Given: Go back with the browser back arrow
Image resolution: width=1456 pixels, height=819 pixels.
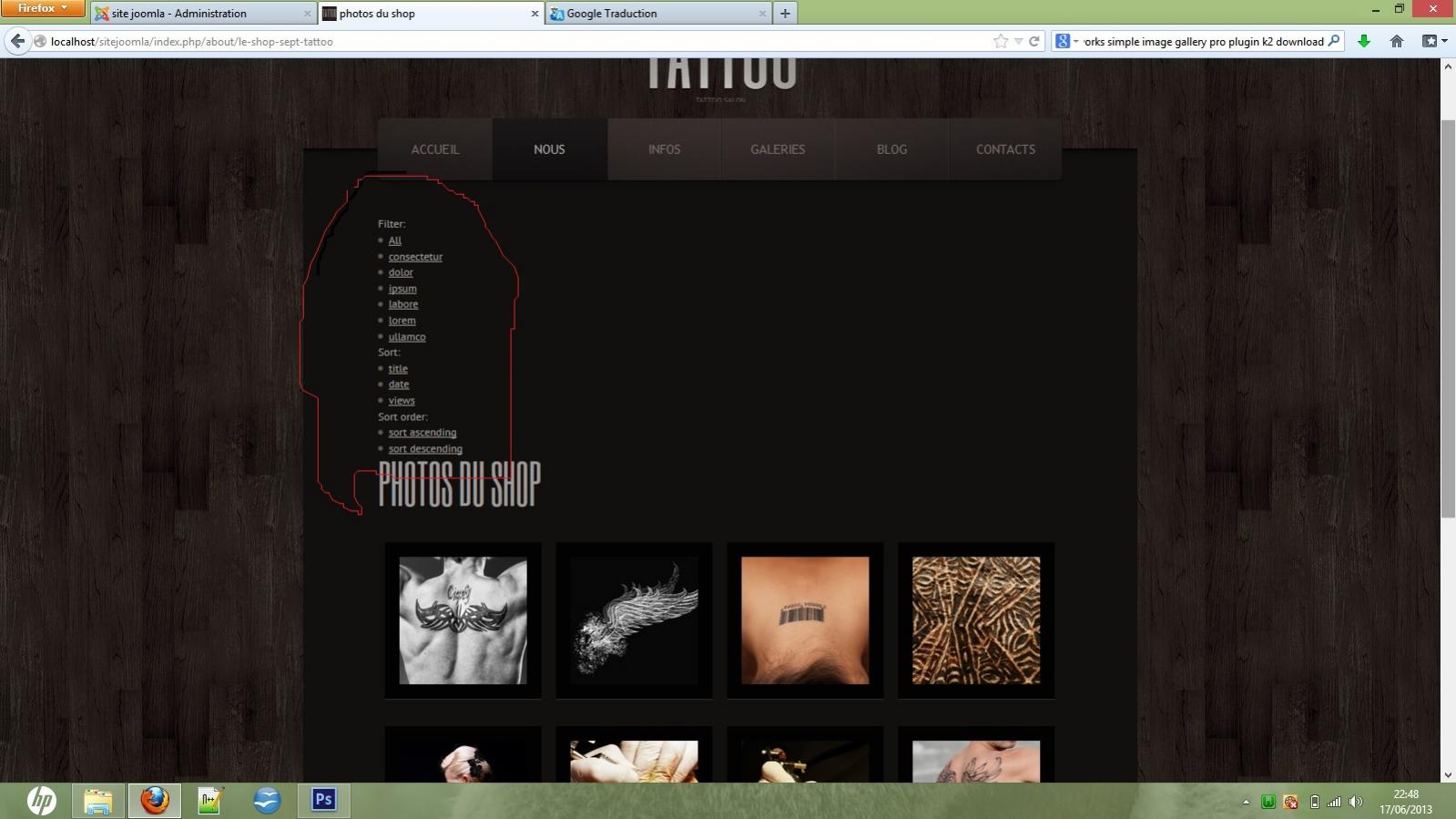Looking at the screenshot, I should click(x=17, y=41).
